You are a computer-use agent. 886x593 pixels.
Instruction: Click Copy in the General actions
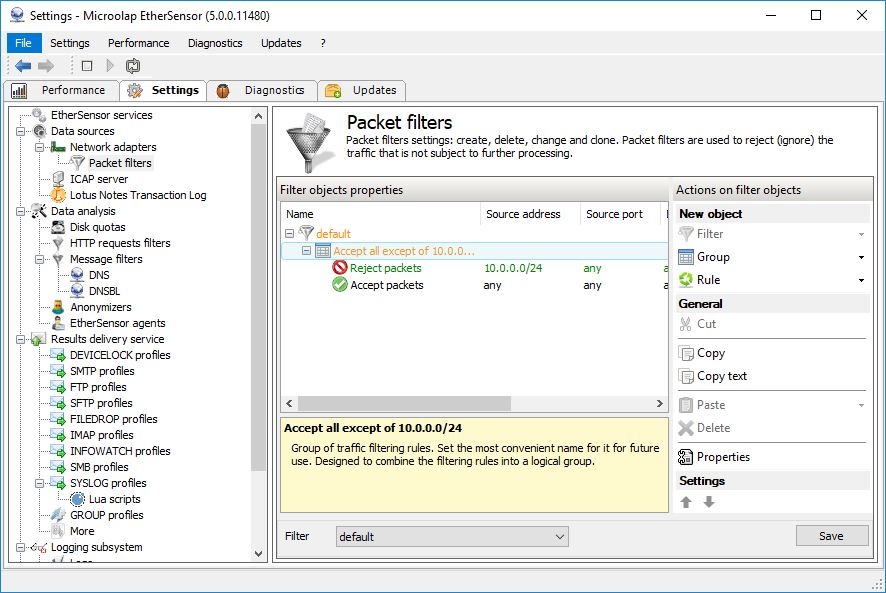[710, 353]
